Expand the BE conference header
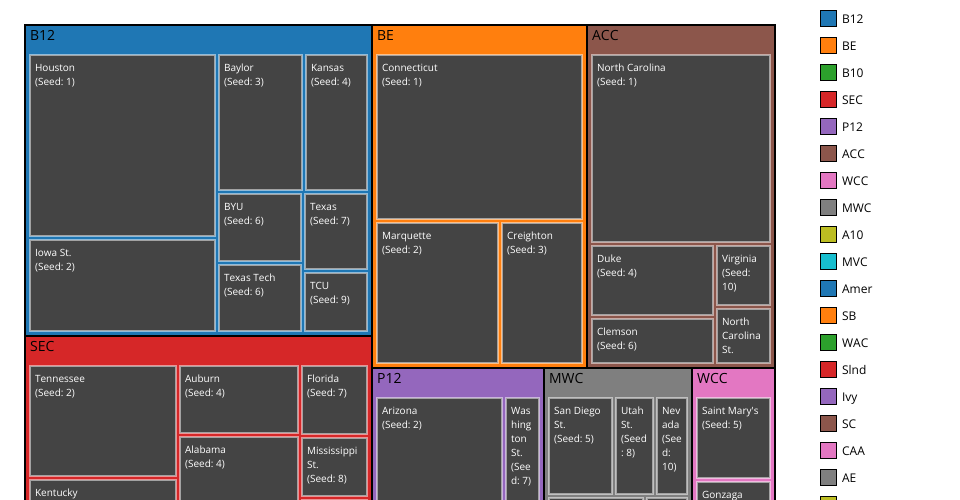 (x=478, y=36)
